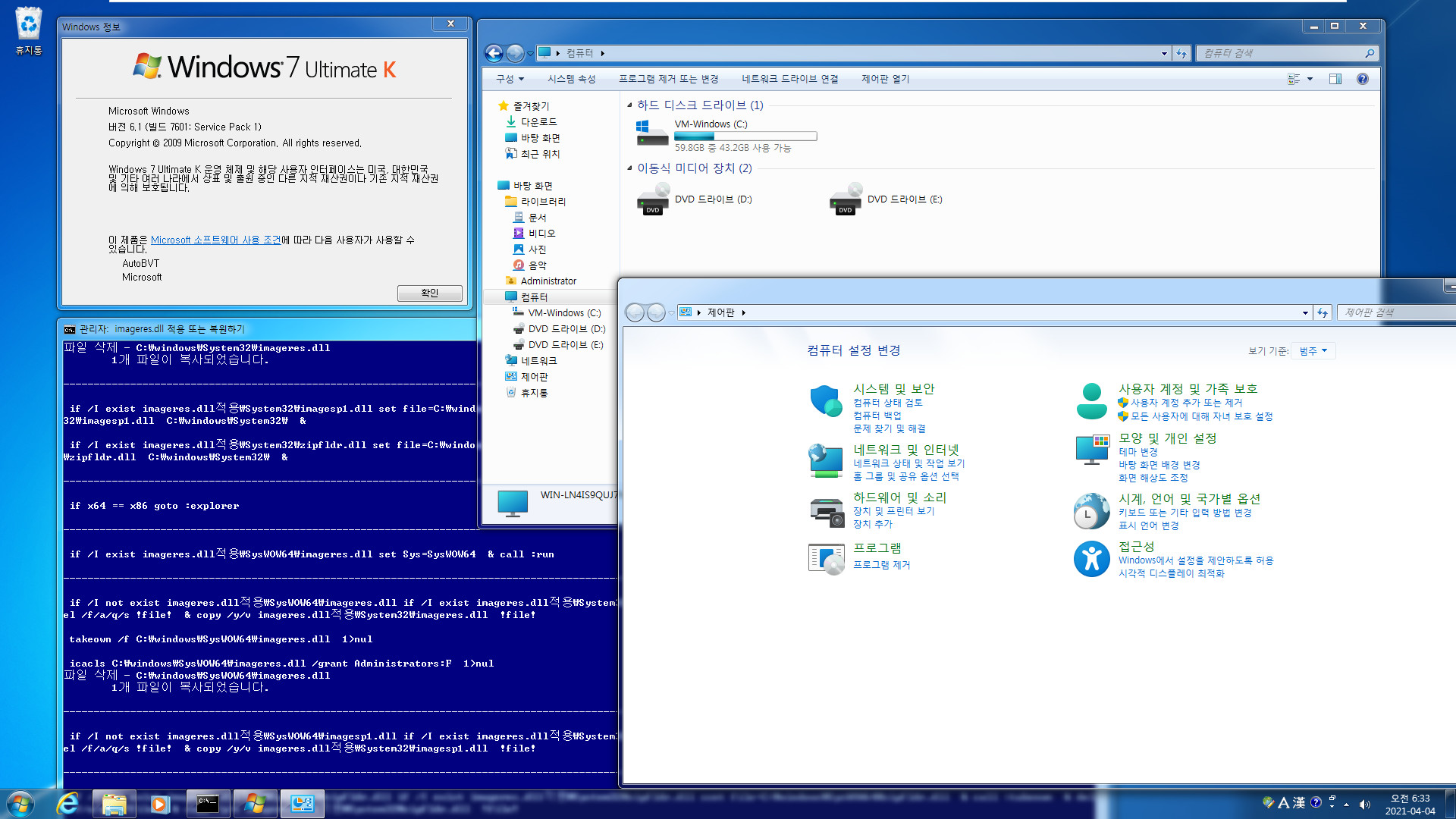Image resolution: width=1456 pixels, height=819 pixels.
Task: Open Control Panel address bar dropdown
Action: click(x=1305, y=312)
